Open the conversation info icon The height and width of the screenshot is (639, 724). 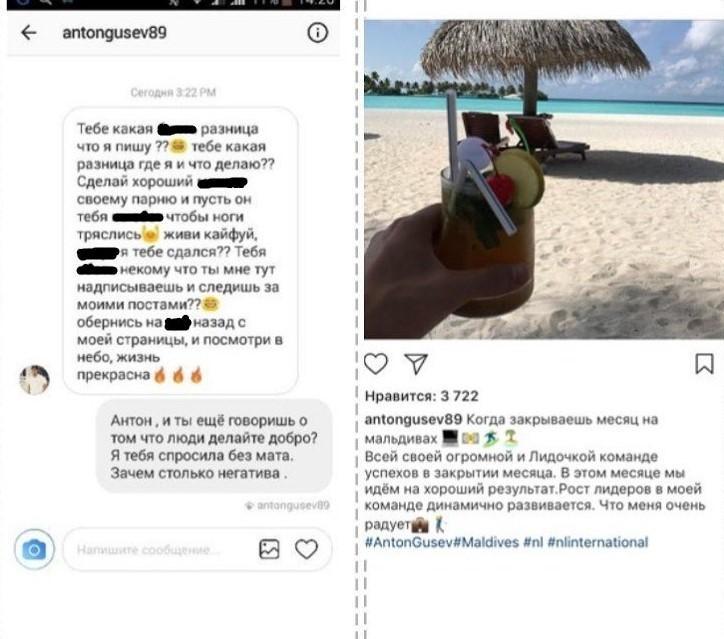pos(317,33)
